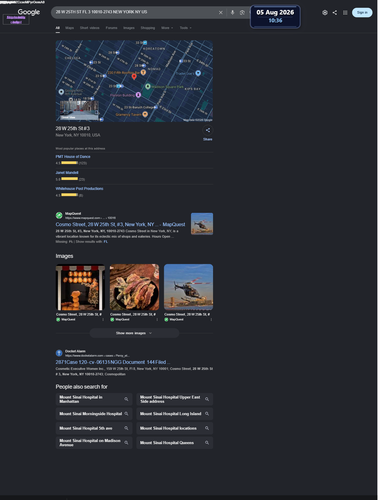Screen dimensions: 382x500
Task: Open the large helicopter image thumbnail
Action: (188, 287)
